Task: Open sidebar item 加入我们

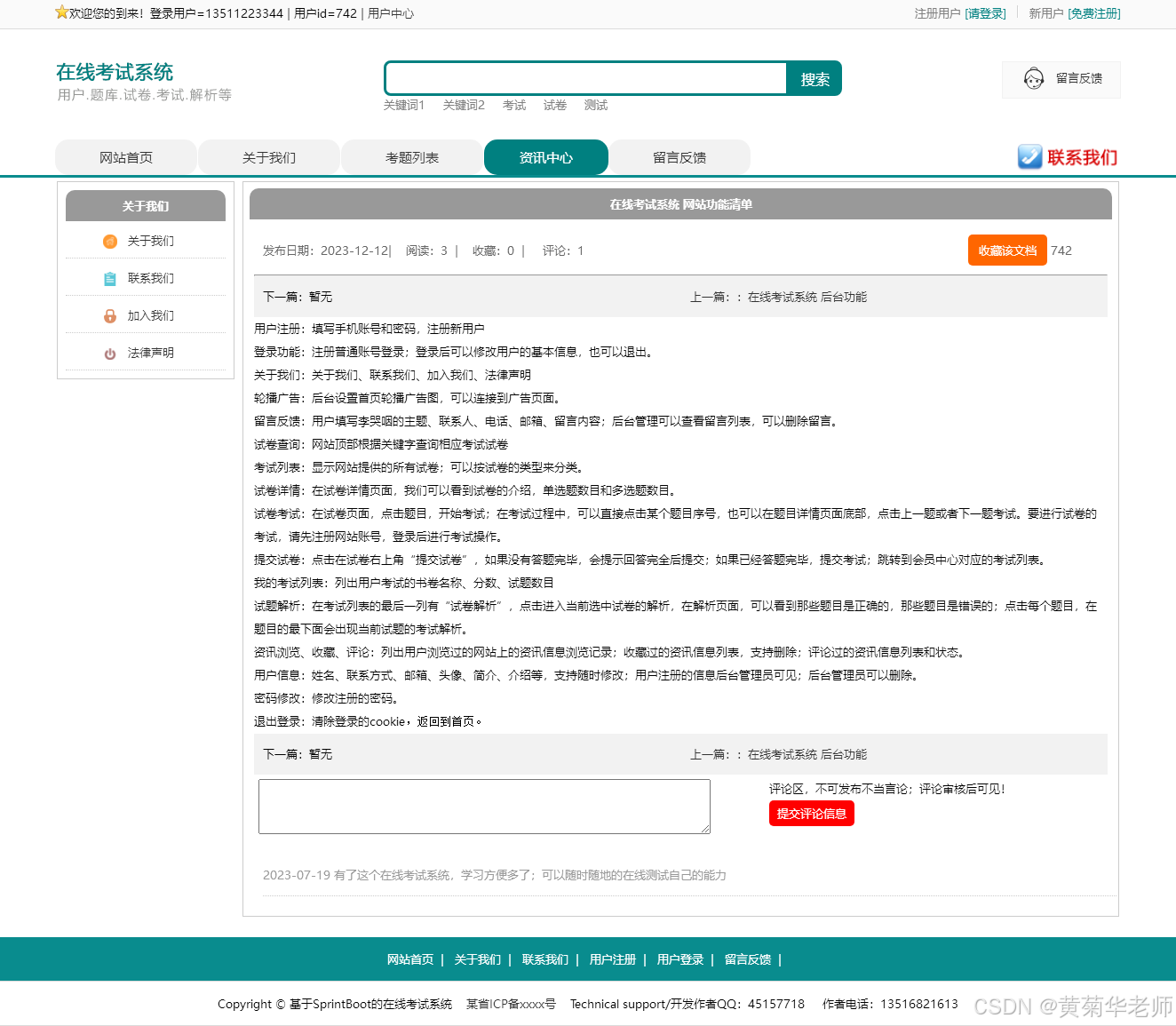Action: click(151, 315)
